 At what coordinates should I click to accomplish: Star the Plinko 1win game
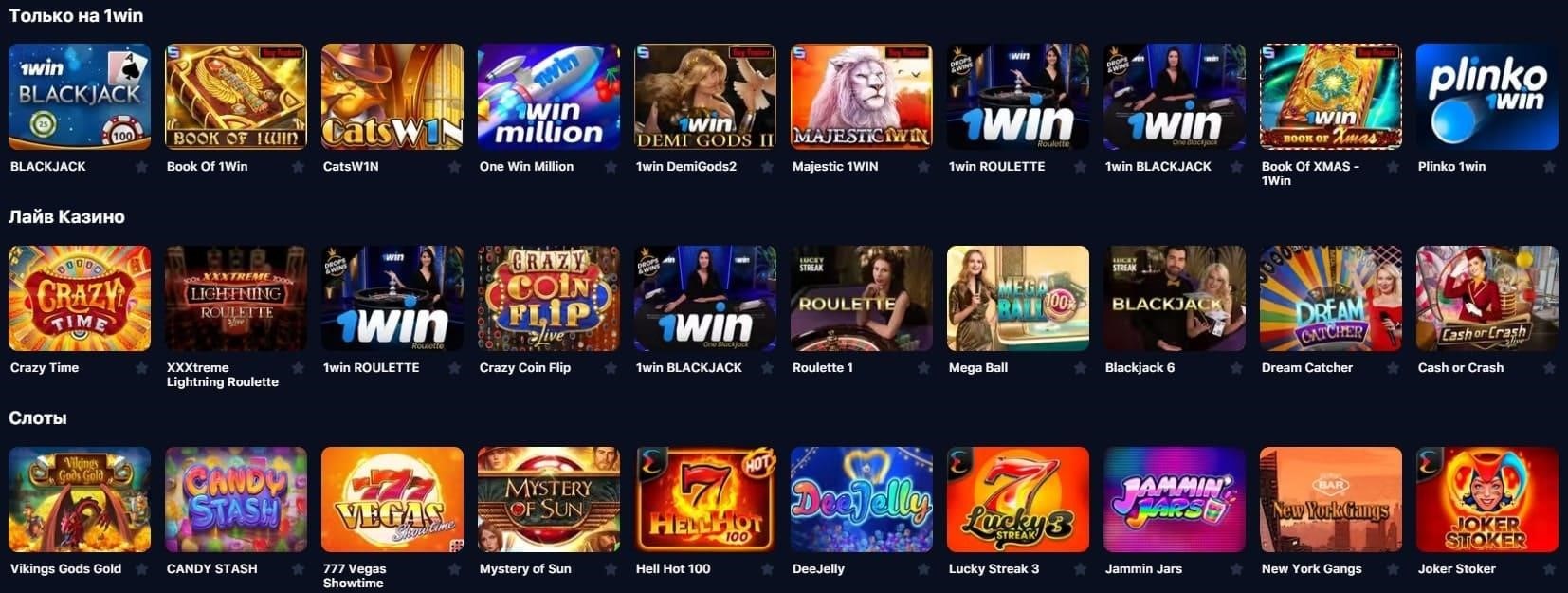click(x=1549, y=167)
